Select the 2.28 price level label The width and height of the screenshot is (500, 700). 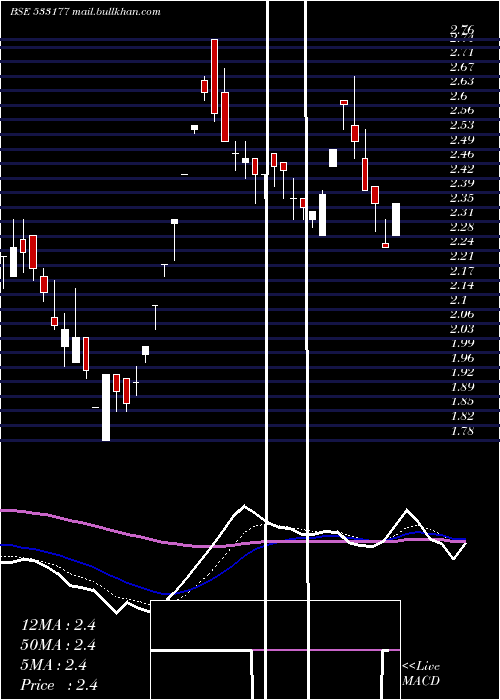tap(462, 227)
